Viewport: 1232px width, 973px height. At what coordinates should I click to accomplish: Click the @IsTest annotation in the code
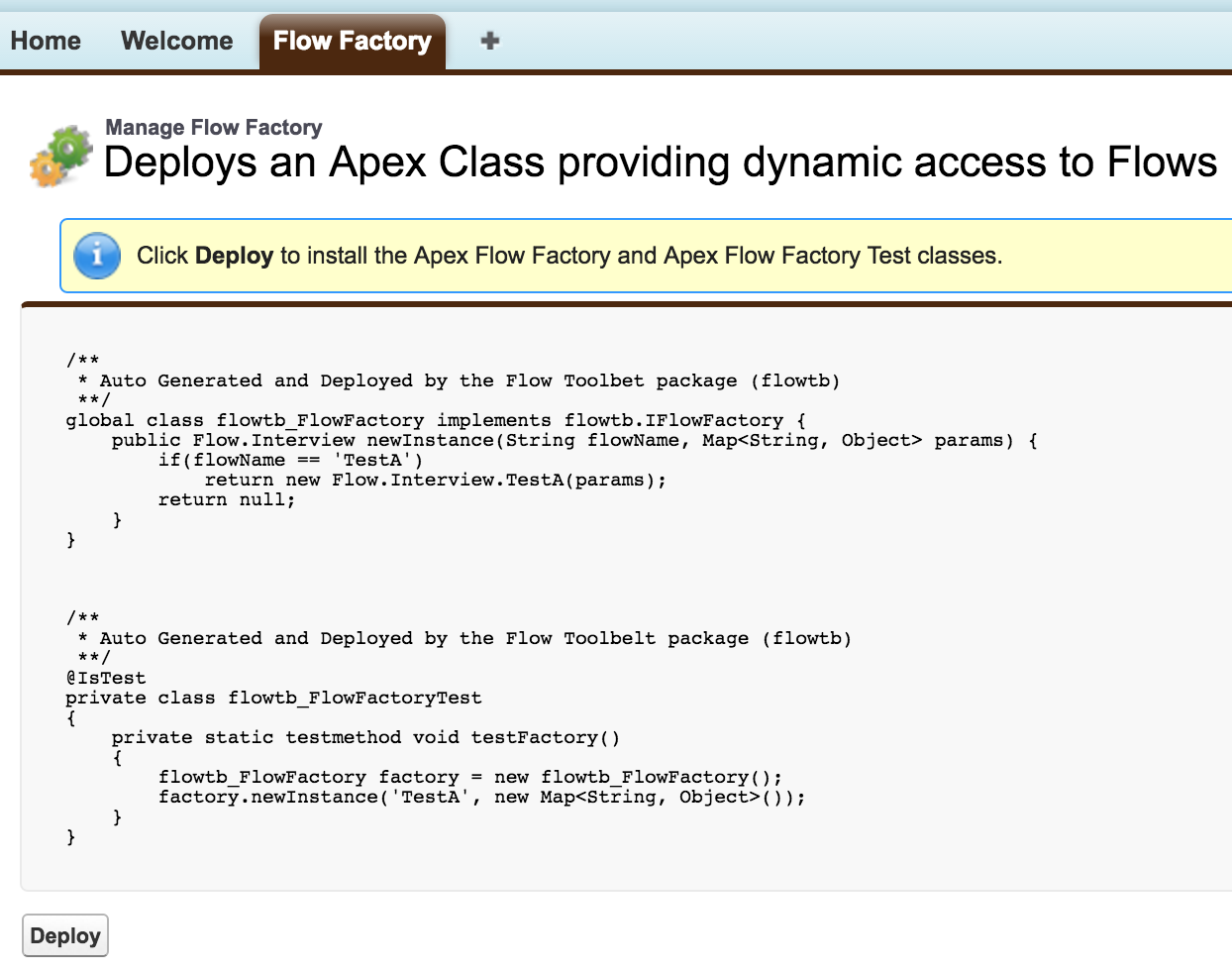pyautogui.click(x=105, y=678)
